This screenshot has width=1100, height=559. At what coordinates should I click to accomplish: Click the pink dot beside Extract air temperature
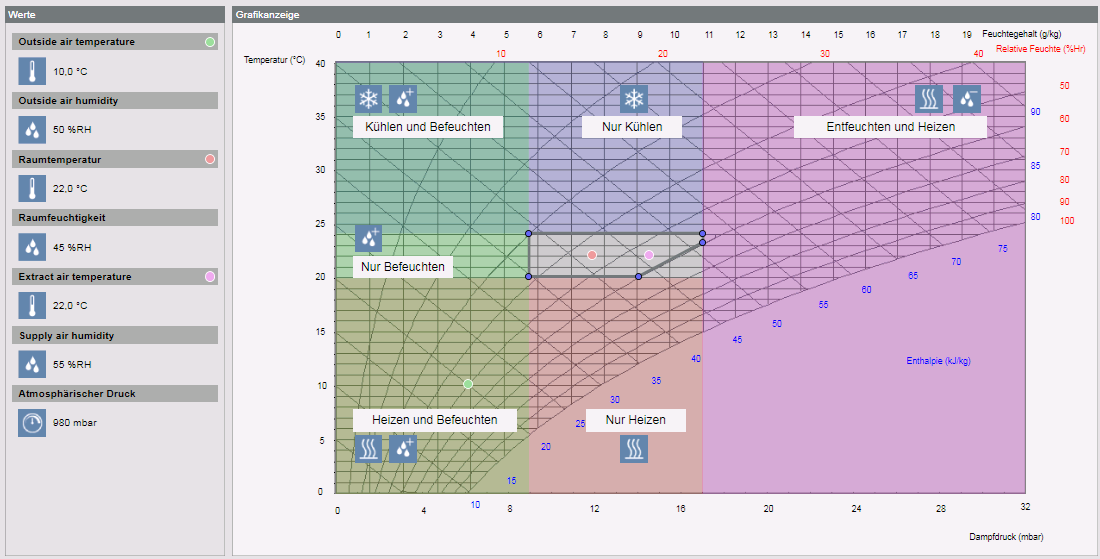[210, 276]
